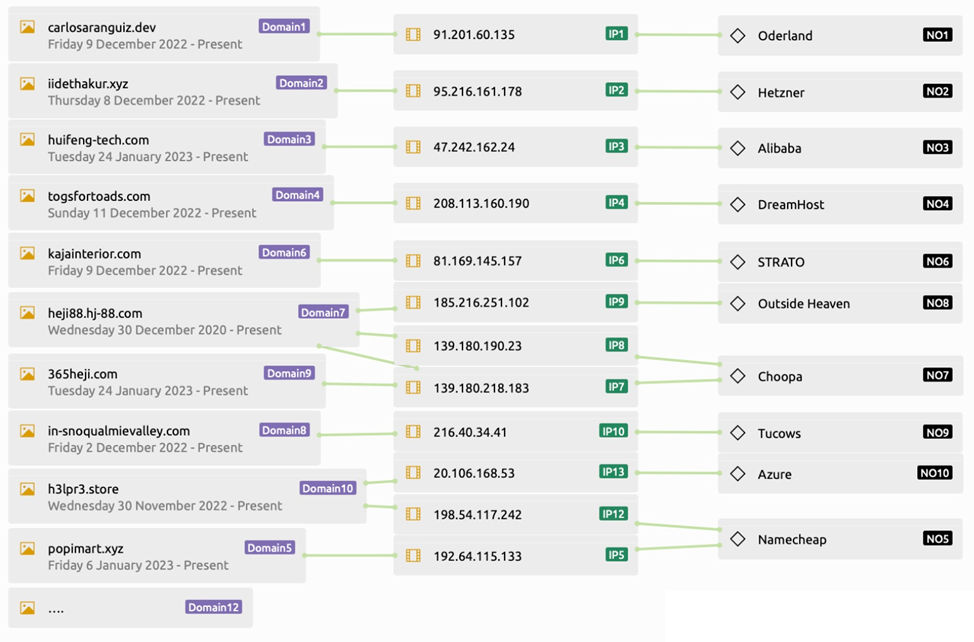Screen dimensions: 974x642
Task: Click the diamond icon beside Choopa
Action: [738, 376]
